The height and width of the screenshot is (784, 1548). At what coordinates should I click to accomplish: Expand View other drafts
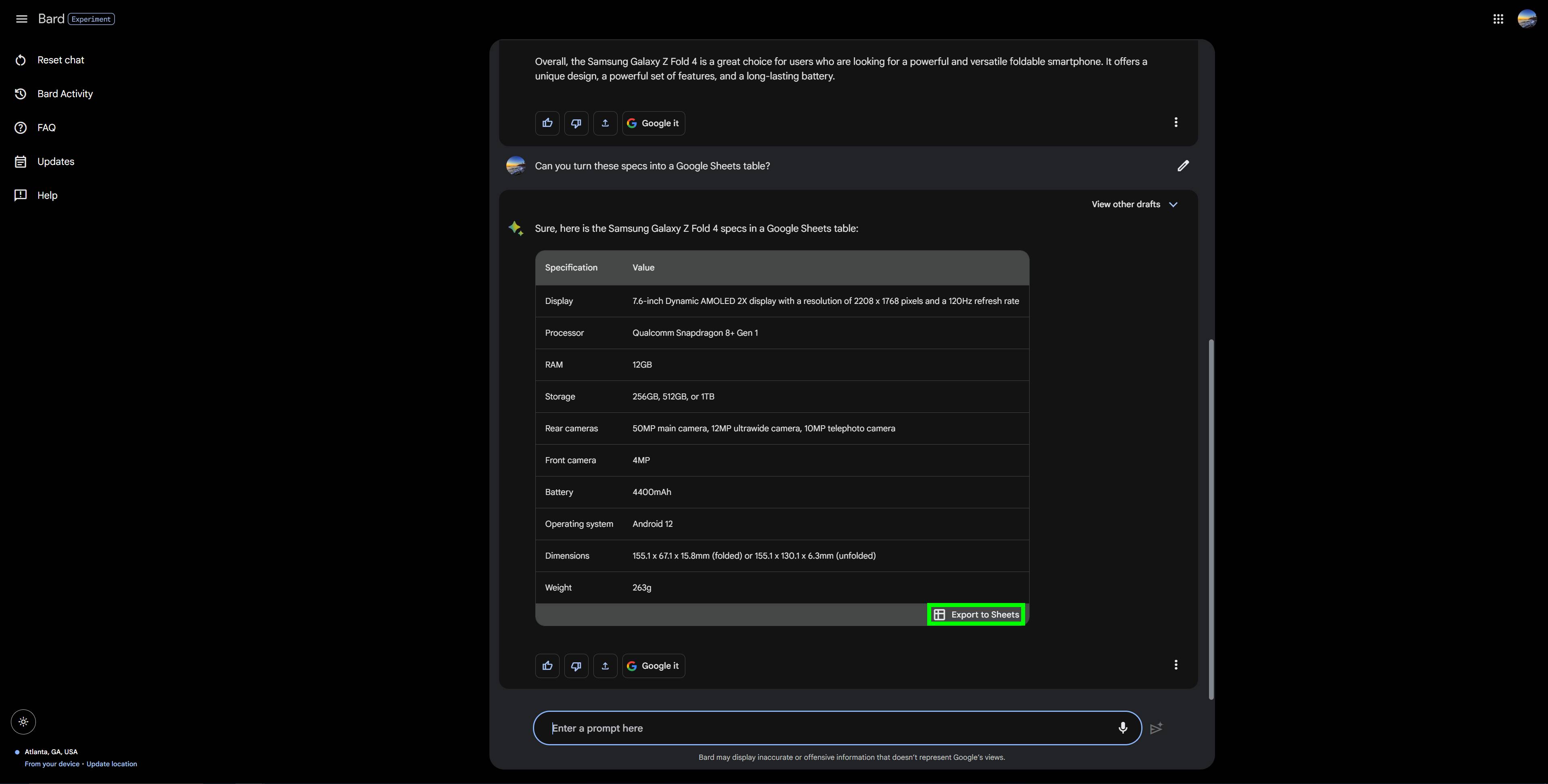(1134, 204)
